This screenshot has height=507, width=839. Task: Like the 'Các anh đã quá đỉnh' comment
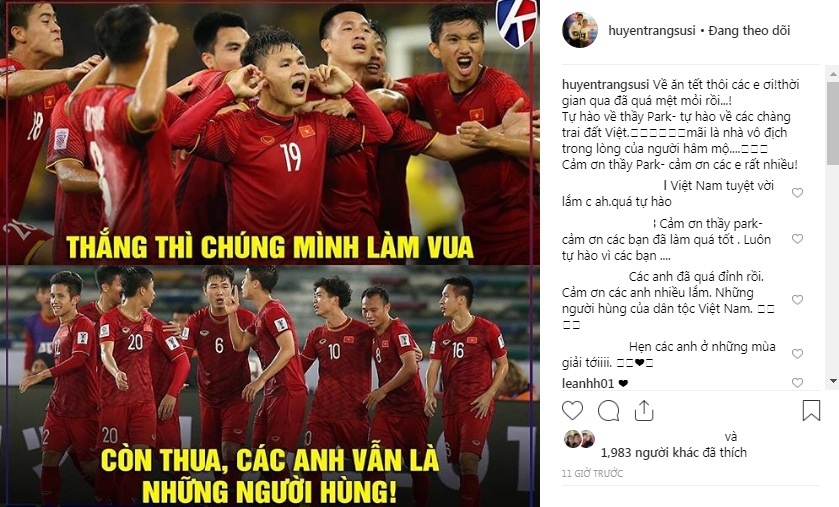797,299
